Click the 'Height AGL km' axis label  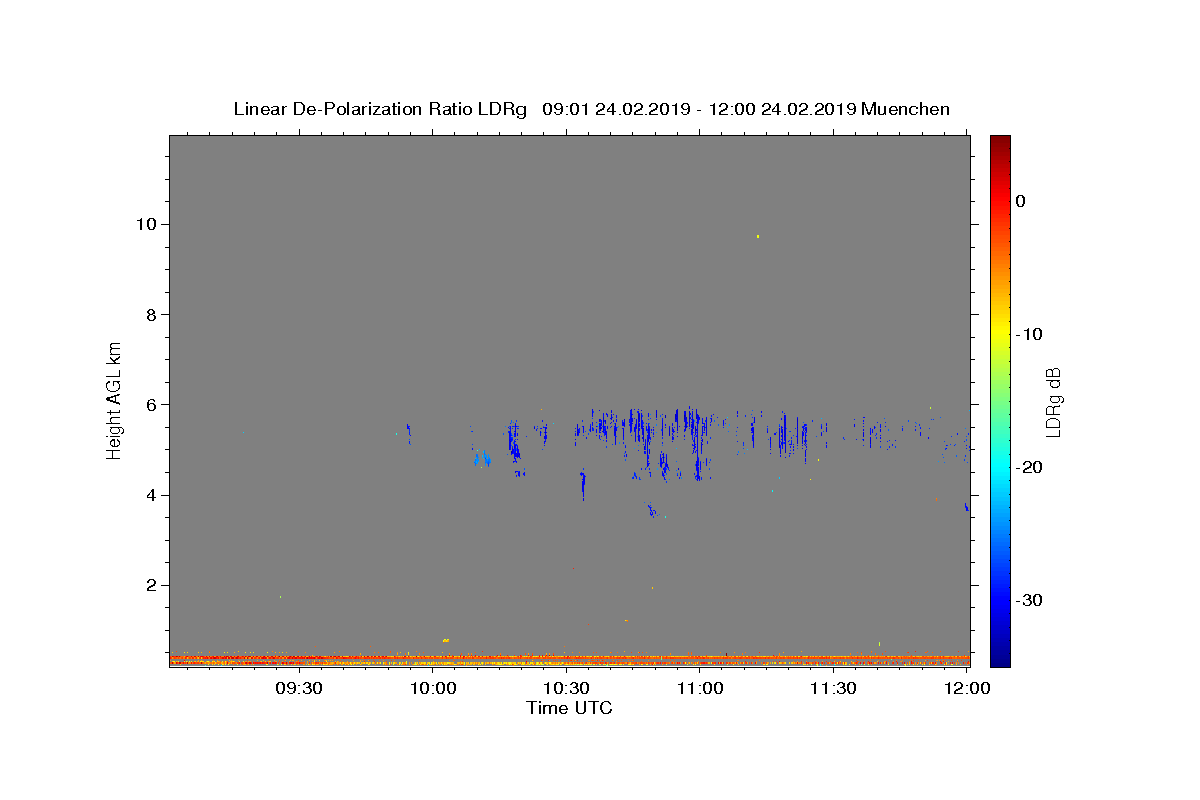(115, 400)
